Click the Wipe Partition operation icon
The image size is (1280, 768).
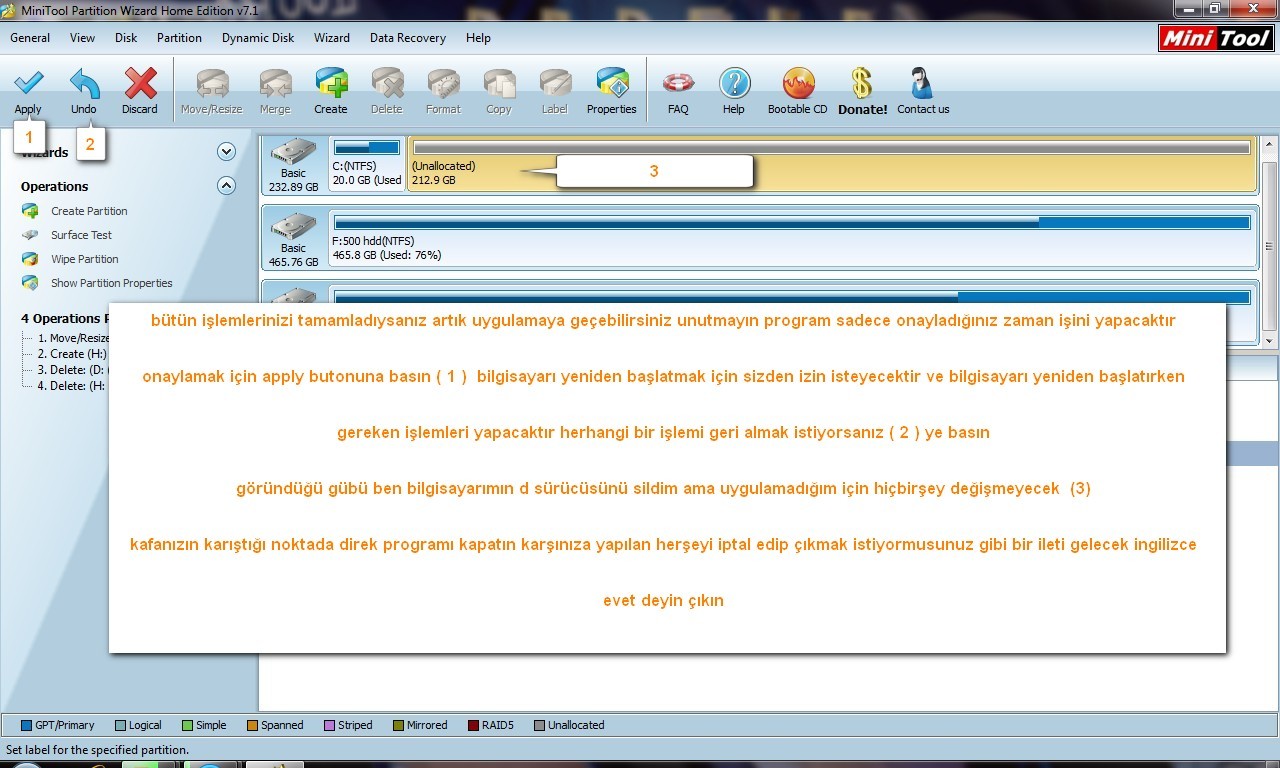31,259
